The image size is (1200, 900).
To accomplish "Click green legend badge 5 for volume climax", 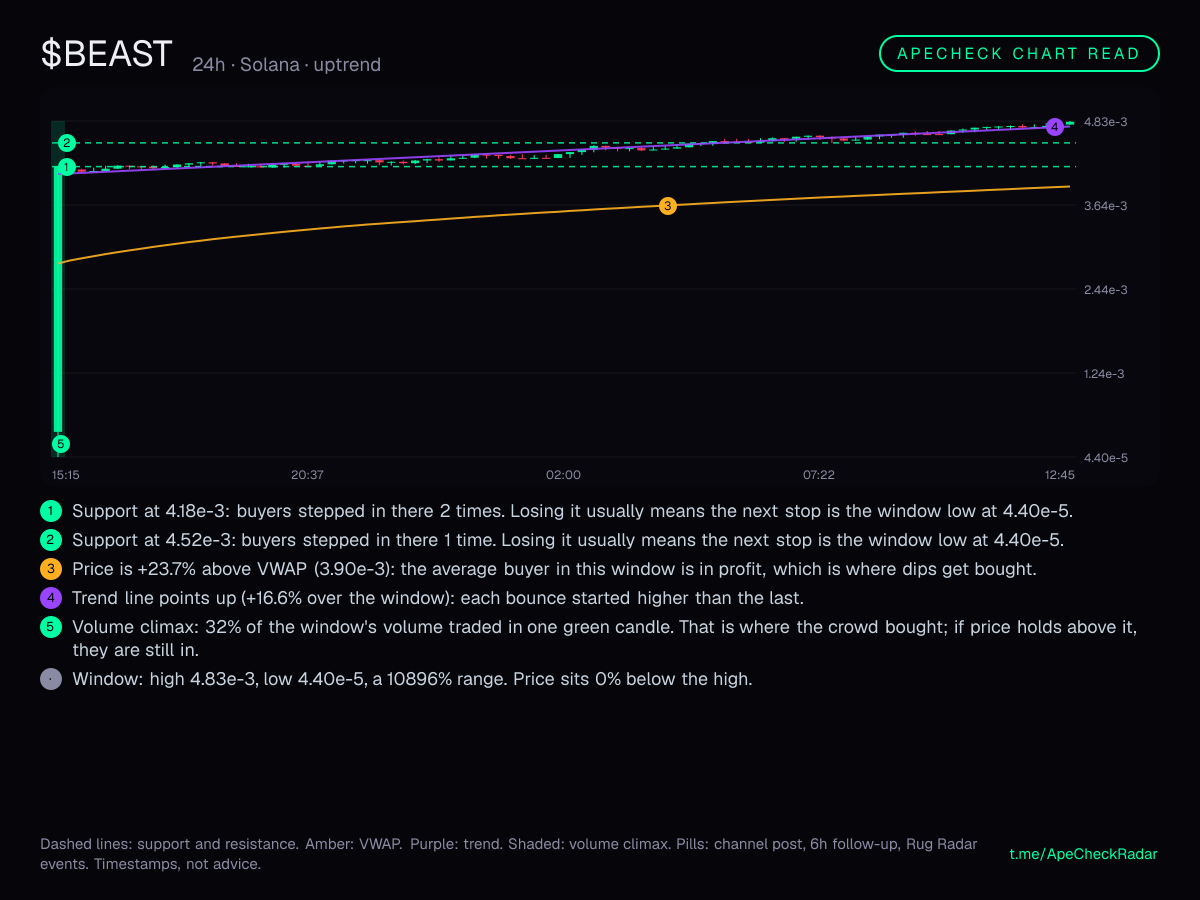I will (x=51, y=629).
